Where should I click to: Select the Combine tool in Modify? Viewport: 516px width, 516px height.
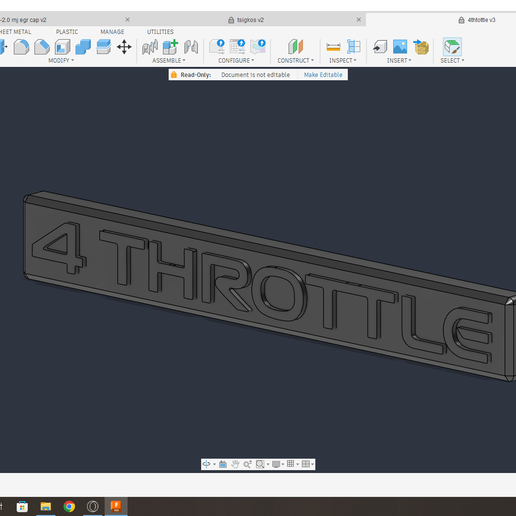coord(83,47)
